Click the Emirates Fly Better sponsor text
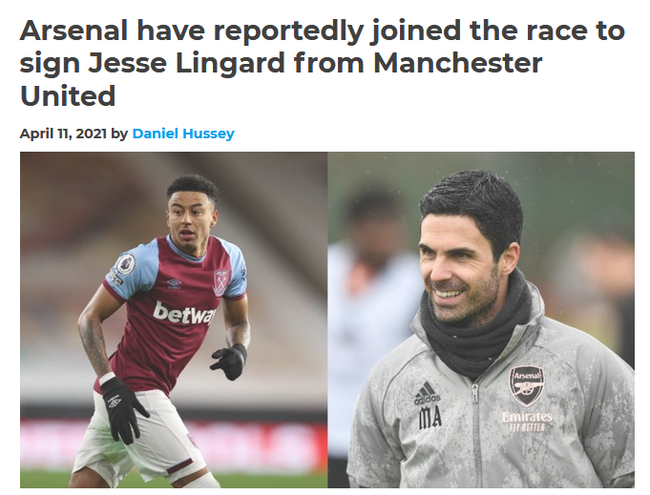 (x=527, y=422)
